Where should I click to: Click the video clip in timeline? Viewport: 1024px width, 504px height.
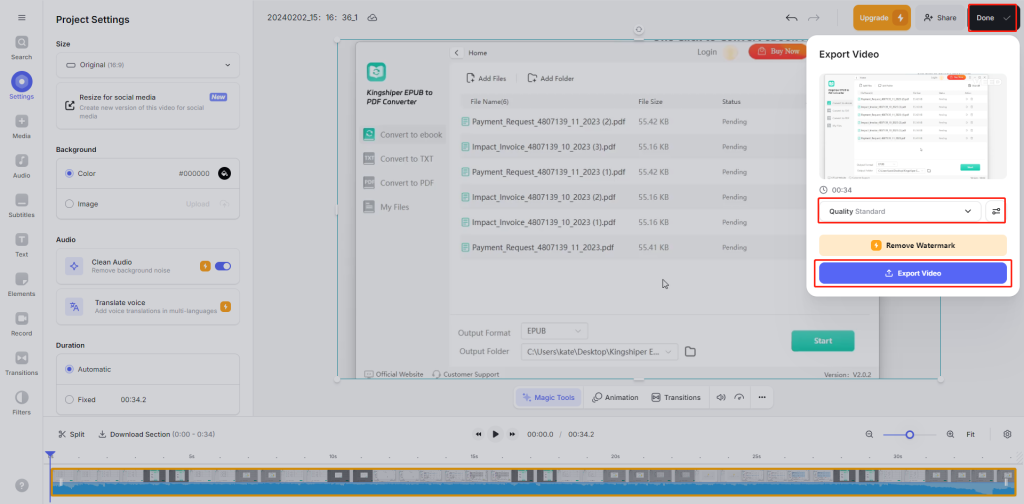coord(534,482)
